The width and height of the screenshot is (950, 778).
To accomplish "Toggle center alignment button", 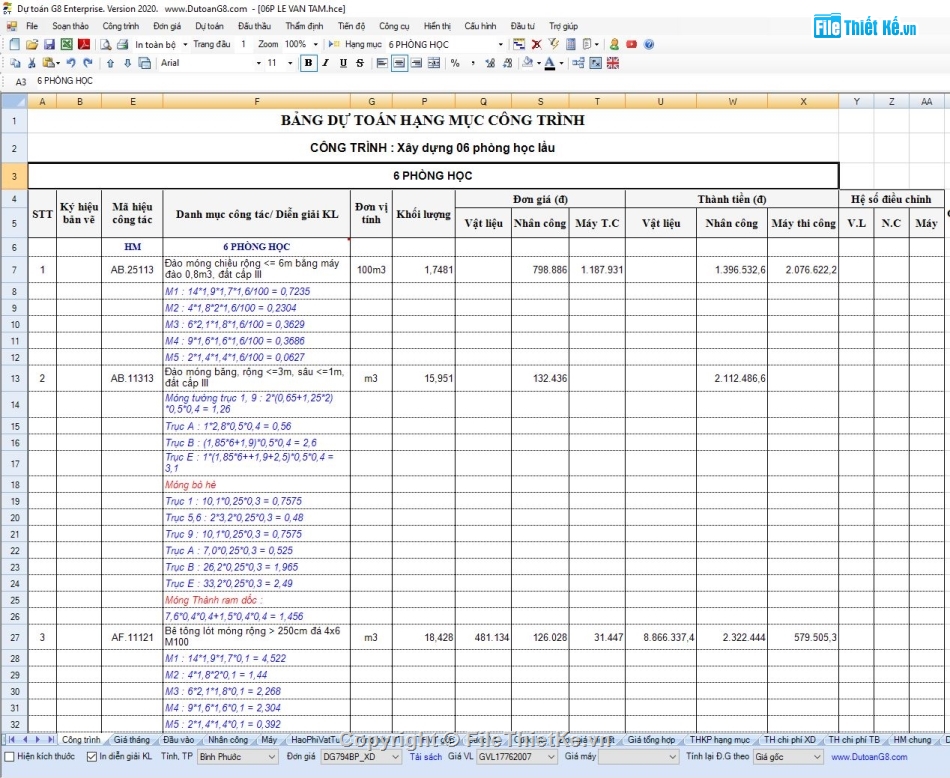I will [x=399, y=63].
